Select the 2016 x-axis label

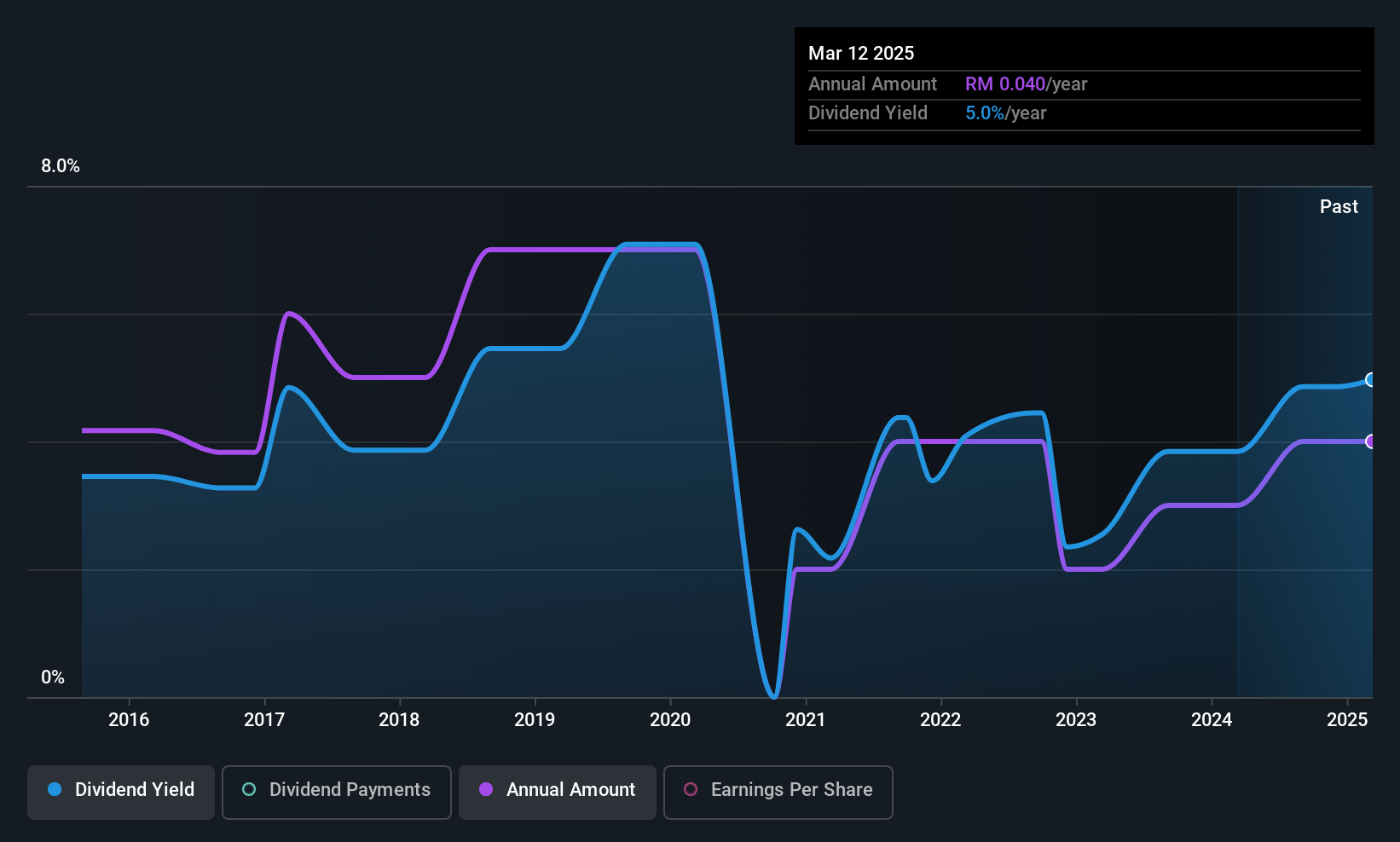(x=129, y=719)
